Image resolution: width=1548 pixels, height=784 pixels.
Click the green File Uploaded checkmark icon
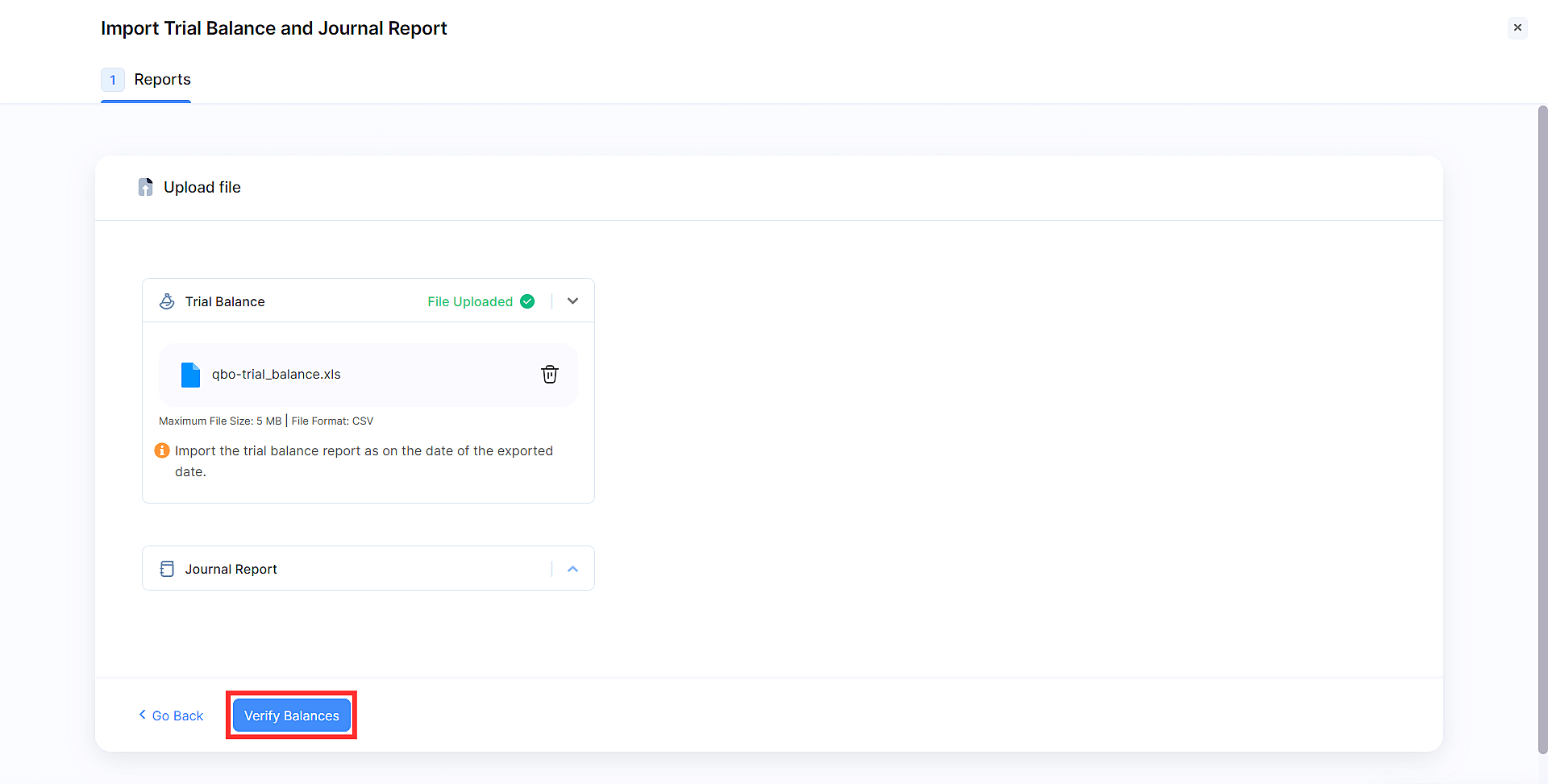(528, 301)
